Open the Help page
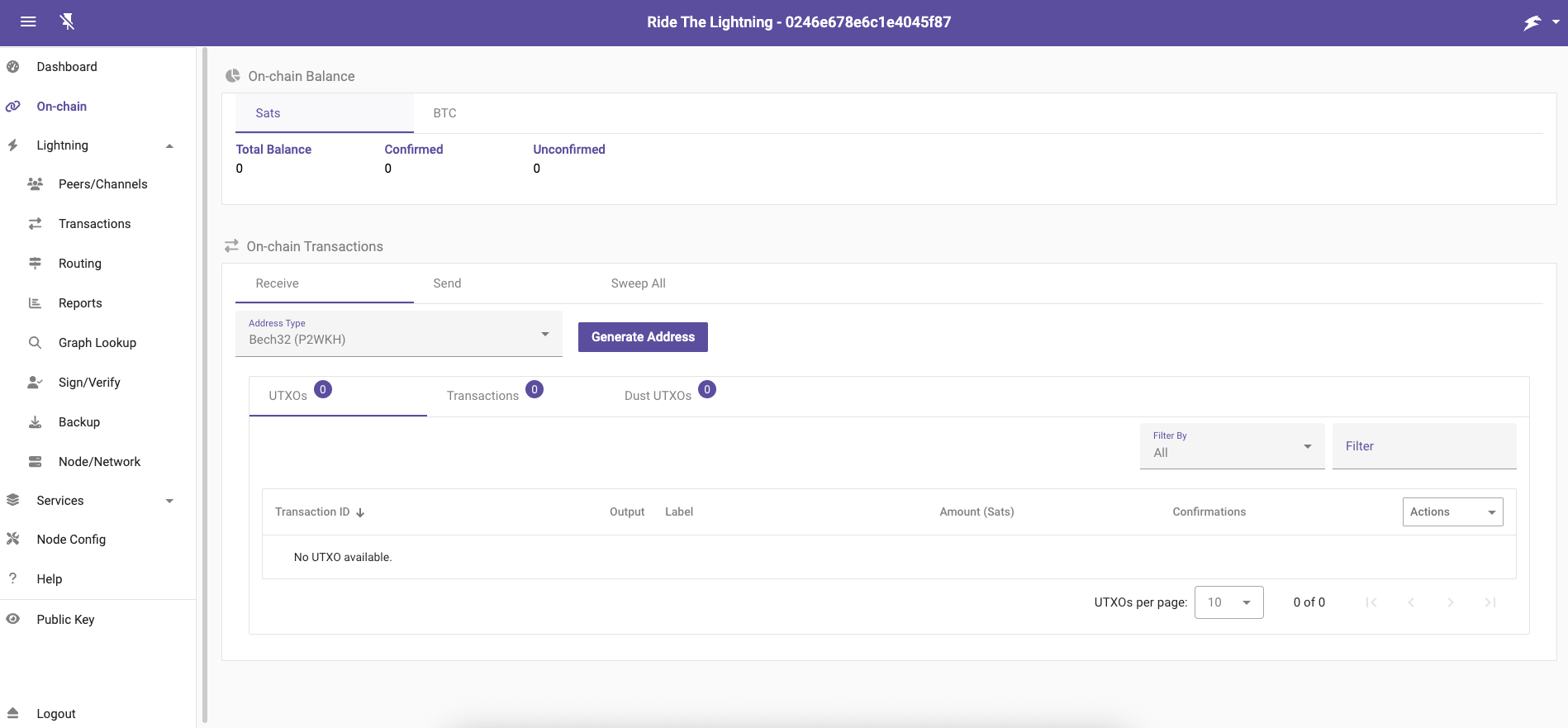Image resolution: width=1568 pixels, height=728 pixels. [x=50, y=579]
